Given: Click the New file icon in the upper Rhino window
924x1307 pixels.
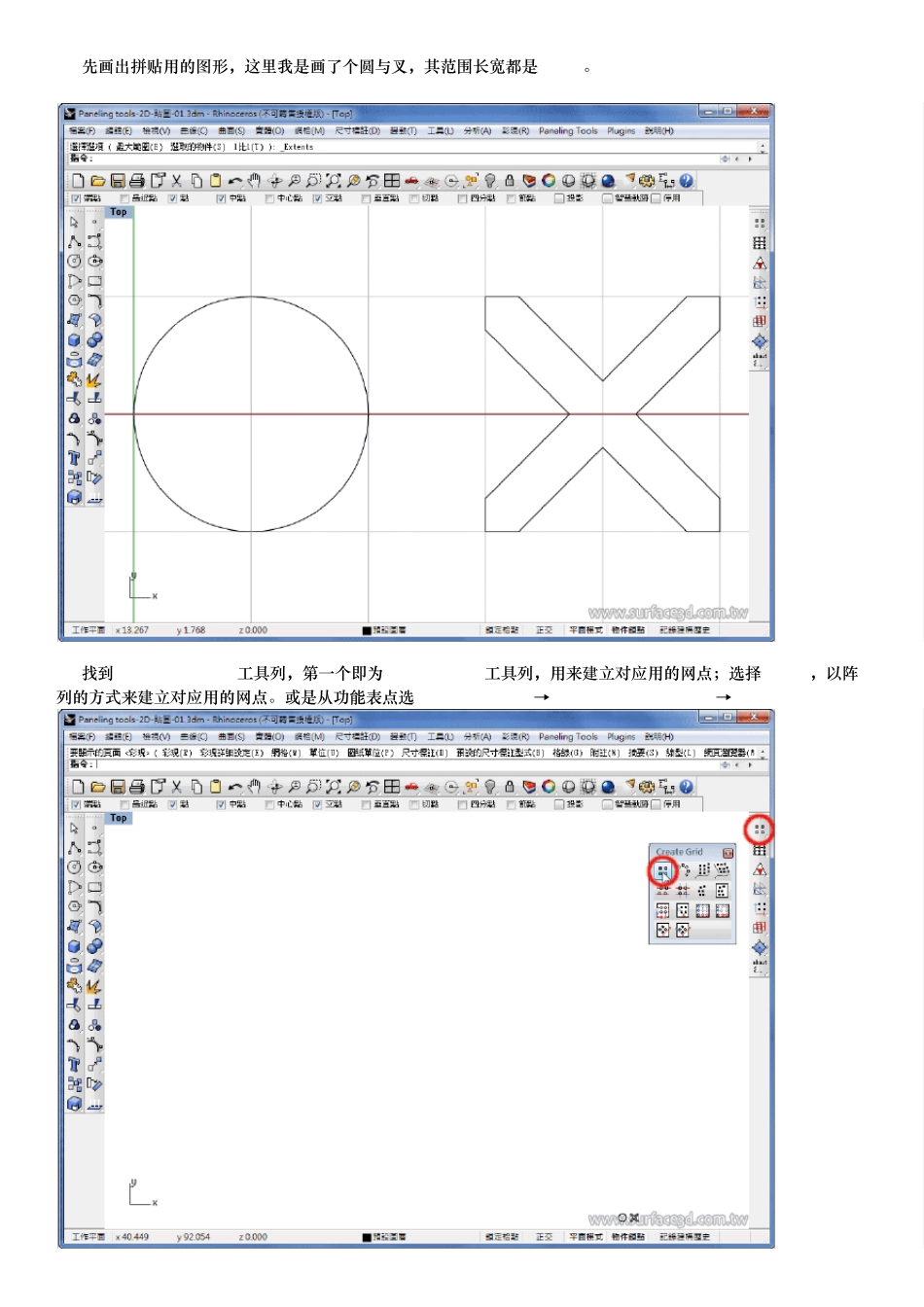Looking at the screenshot, I should click(x=79, y=181).
